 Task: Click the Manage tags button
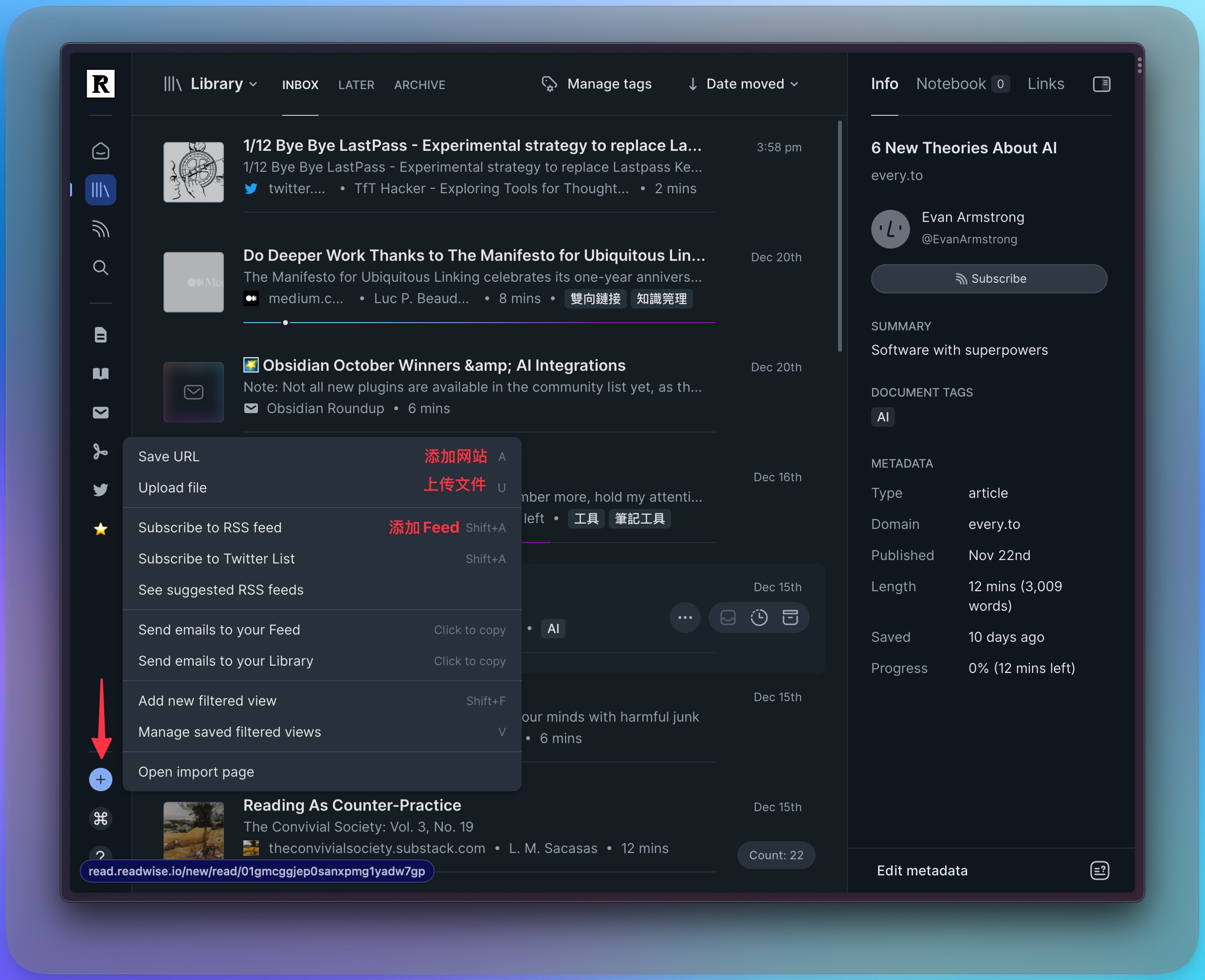pos(596,84)
